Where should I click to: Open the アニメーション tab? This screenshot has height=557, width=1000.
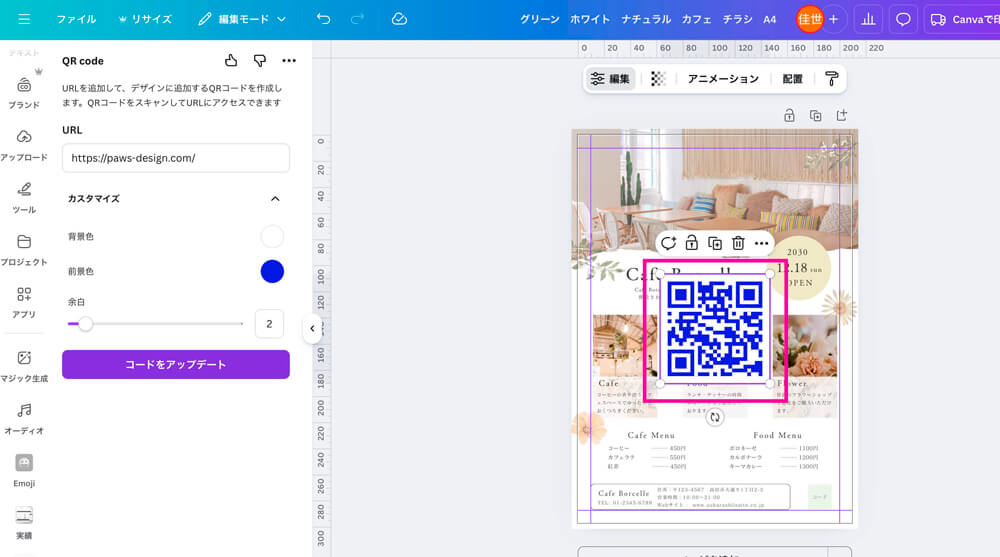722,79
